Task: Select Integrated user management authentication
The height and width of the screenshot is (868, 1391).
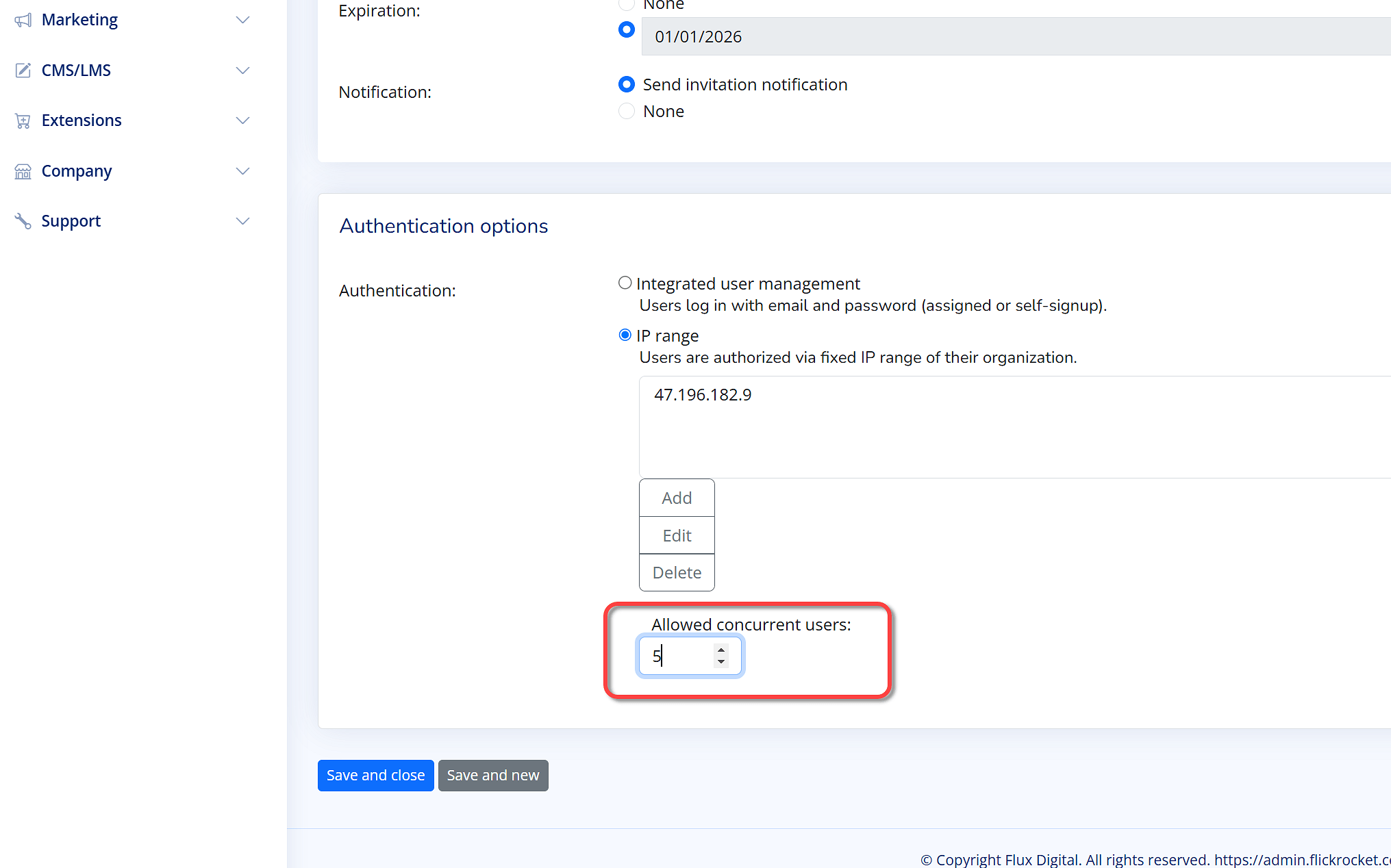Action: click(625, 283)
